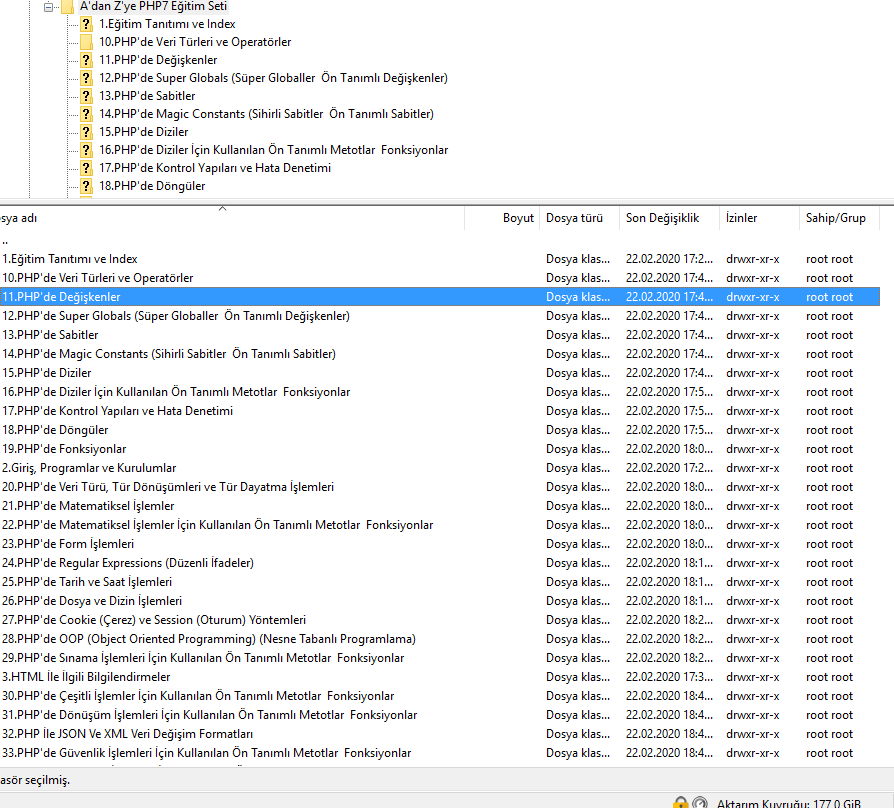Select 1.Eğitim Tanıtımı ve Index in the tree

coord(167,24)
